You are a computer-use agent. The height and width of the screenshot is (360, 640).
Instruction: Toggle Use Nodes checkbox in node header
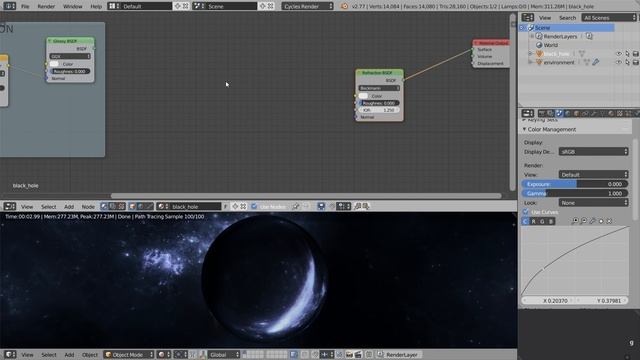pyautogui.click(x=254, y=207)
